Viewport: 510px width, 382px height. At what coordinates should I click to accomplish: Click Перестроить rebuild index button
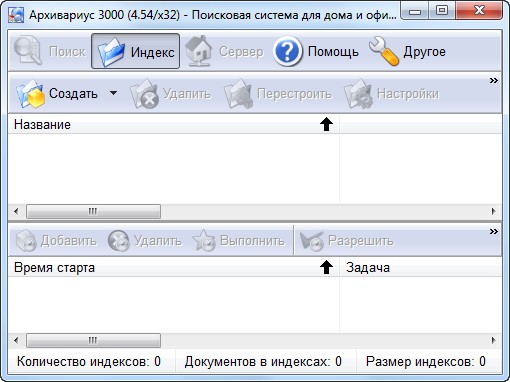pos(278,94)
